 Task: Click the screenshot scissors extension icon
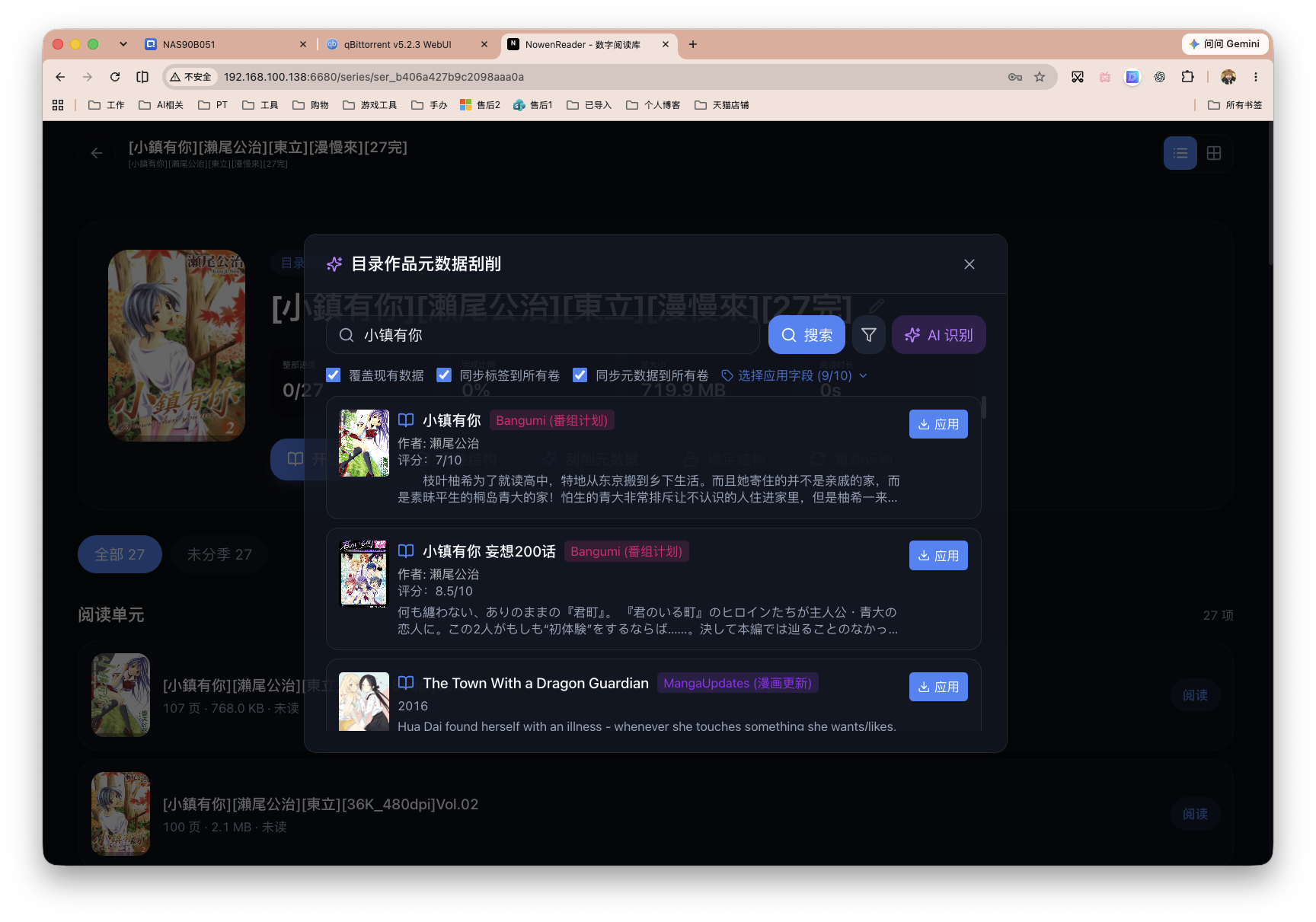point(1078,77)
